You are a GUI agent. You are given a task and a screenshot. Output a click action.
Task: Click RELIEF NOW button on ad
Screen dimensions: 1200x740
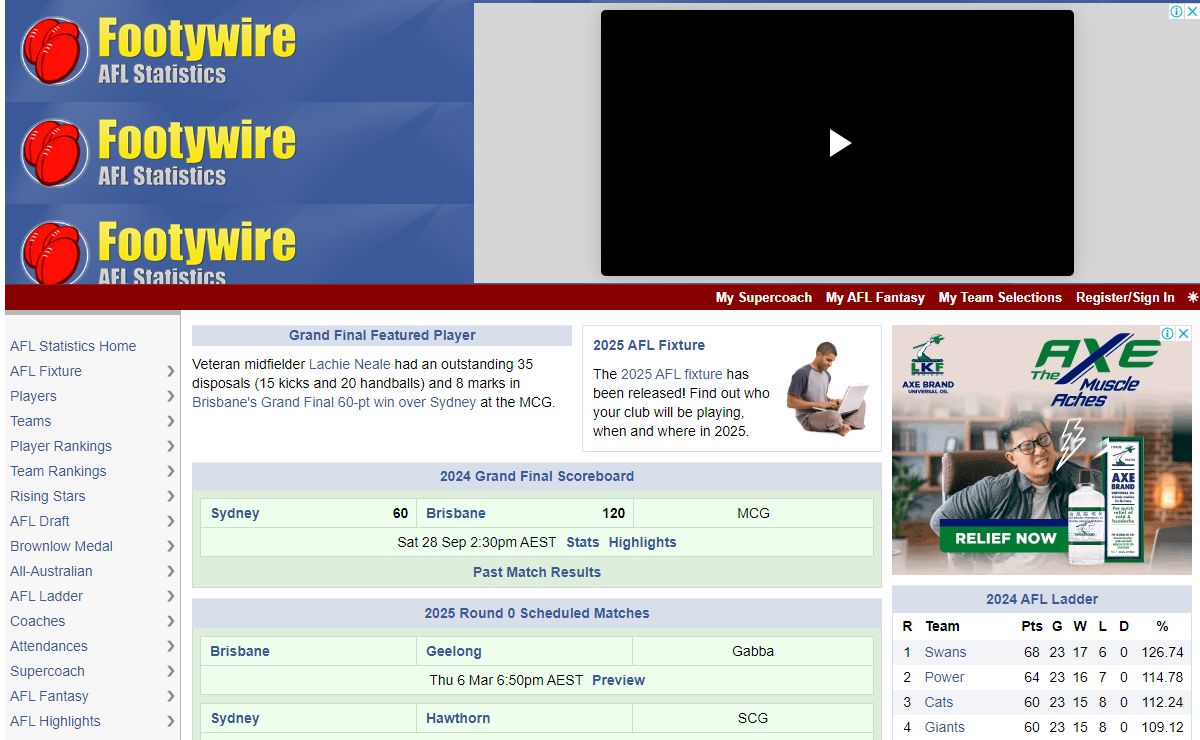[x=1005, y=538]
